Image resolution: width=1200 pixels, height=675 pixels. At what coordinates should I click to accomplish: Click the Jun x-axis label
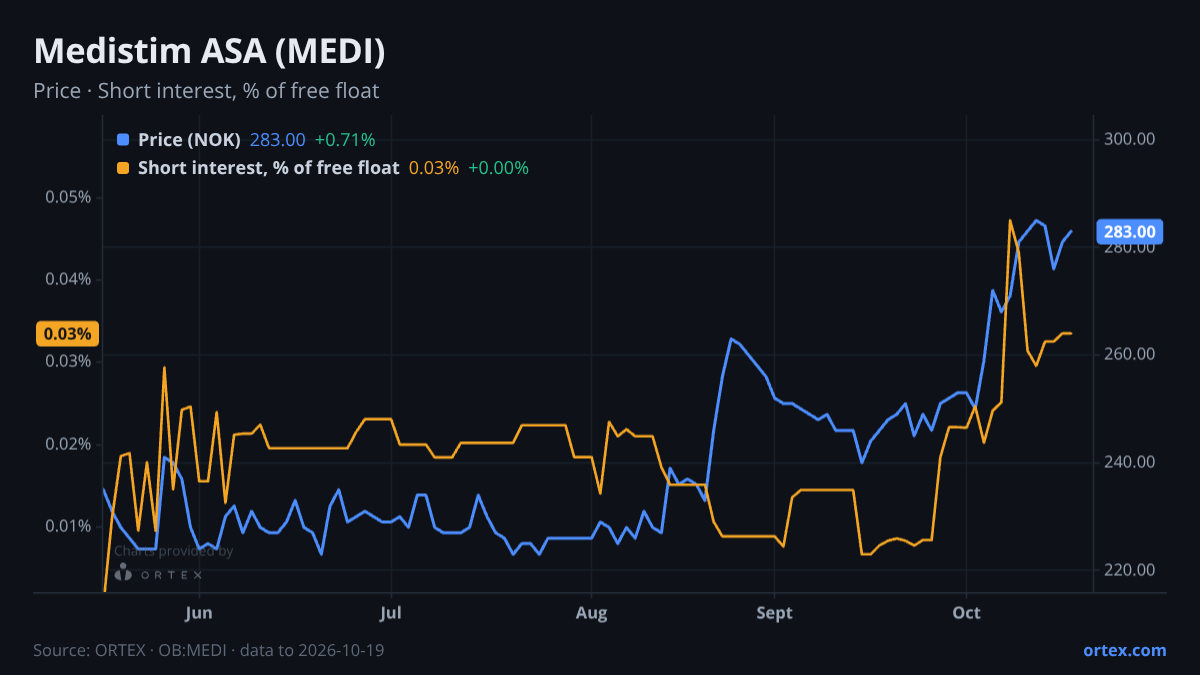(199, 612)
